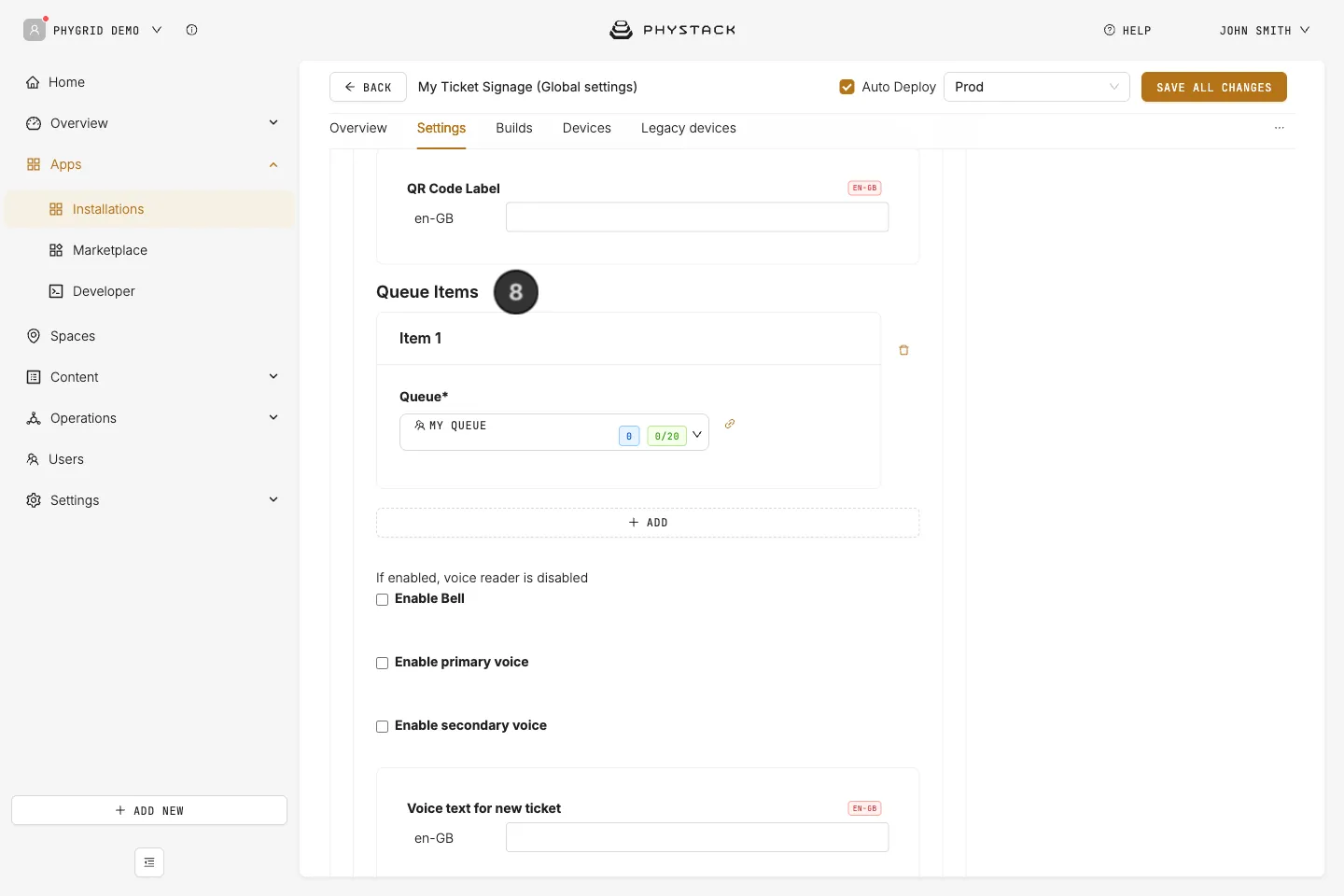
Task: Uncheck the Auto Deploy checkbox
Action: 847,87
